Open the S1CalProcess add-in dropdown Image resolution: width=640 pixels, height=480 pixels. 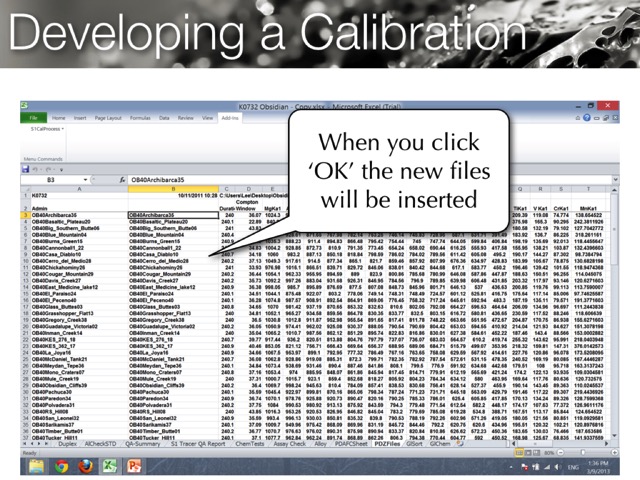pyautogui.click(x=47, y=129)
